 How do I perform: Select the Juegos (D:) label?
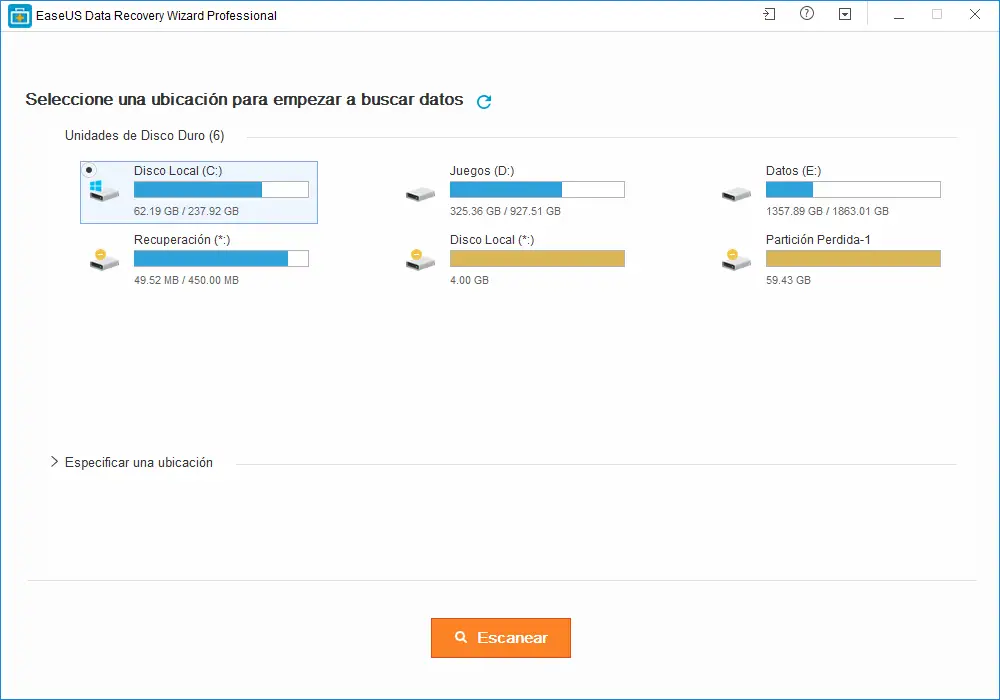(482, 170)
